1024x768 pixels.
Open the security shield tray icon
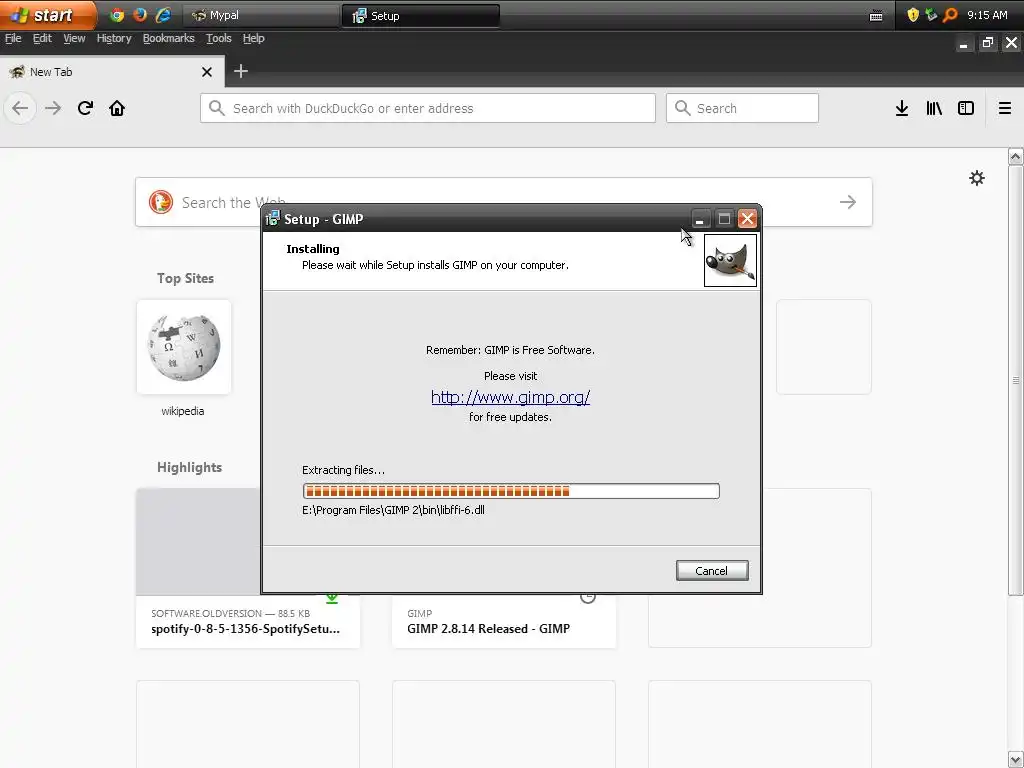913,14
